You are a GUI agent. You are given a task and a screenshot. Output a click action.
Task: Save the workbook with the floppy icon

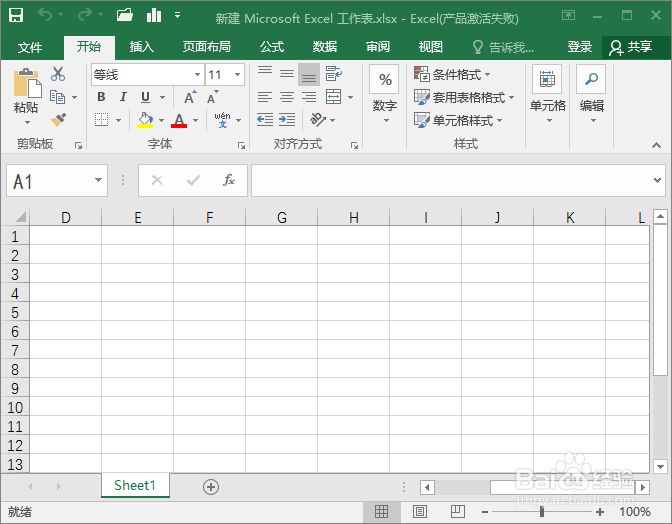coord(16,15)
